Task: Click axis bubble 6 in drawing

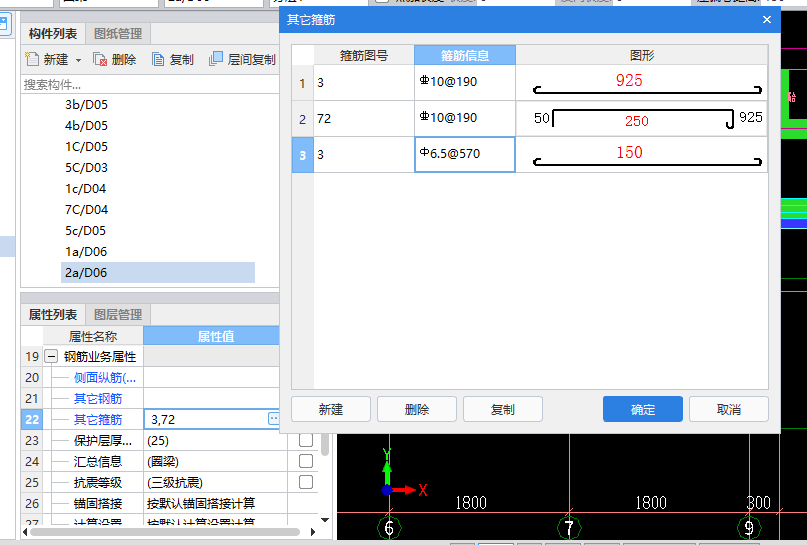Action: [389, 528]
